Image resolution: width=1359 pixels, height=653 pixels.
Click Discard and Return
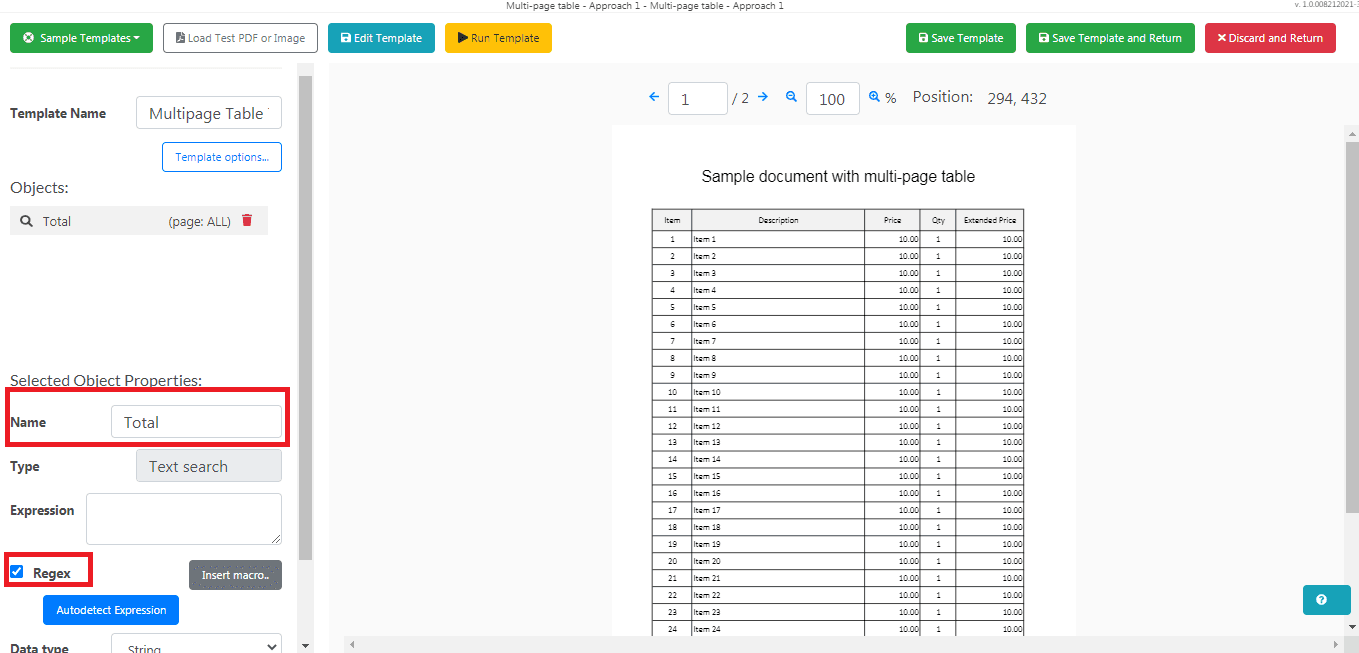point(1270,37)
